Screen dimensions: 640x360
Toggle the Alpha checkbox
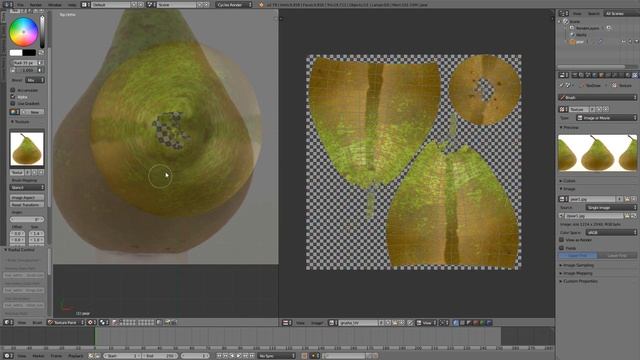[13, 97]
